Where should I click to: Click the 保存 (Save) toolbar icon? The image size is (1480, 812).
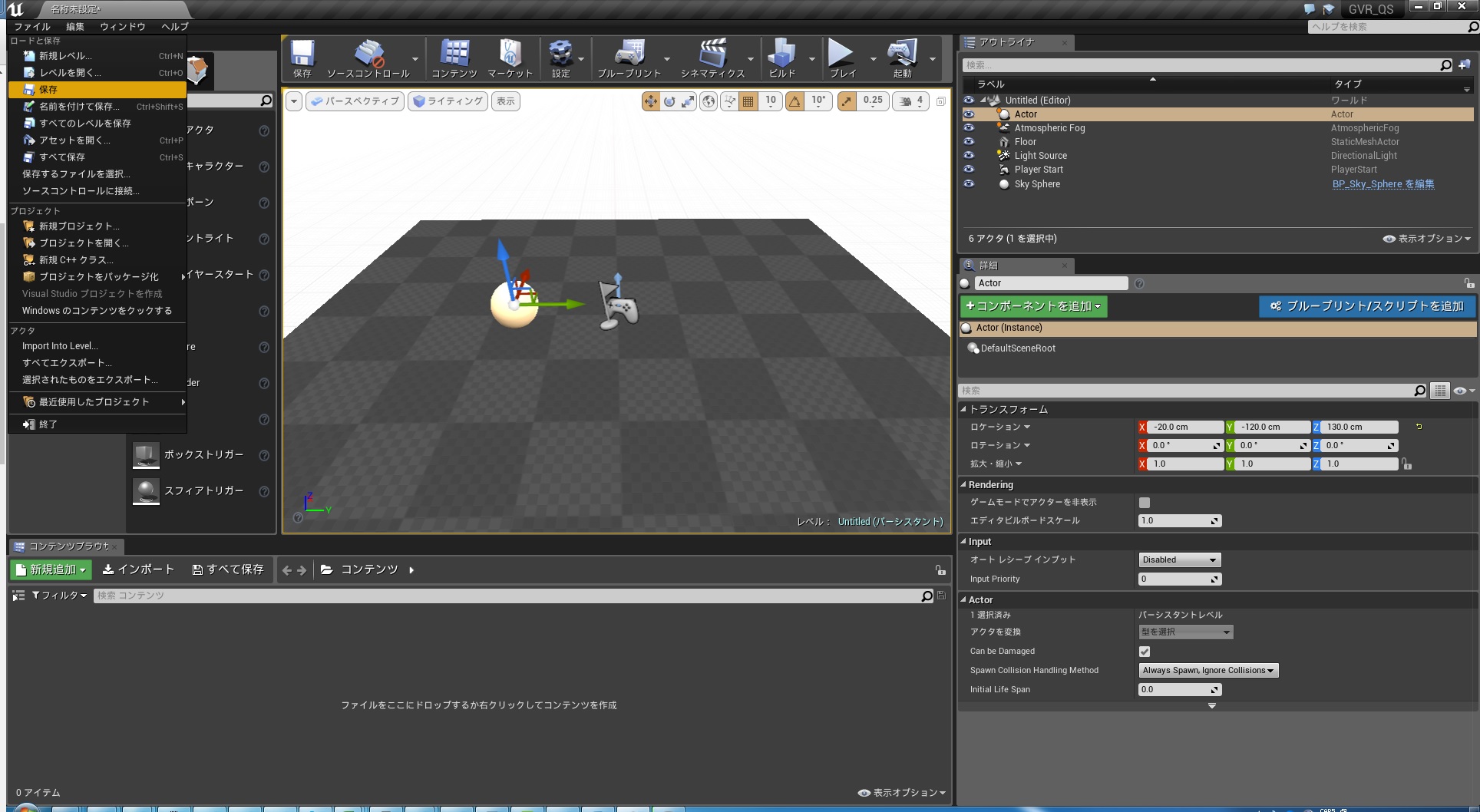coord(302,59)
